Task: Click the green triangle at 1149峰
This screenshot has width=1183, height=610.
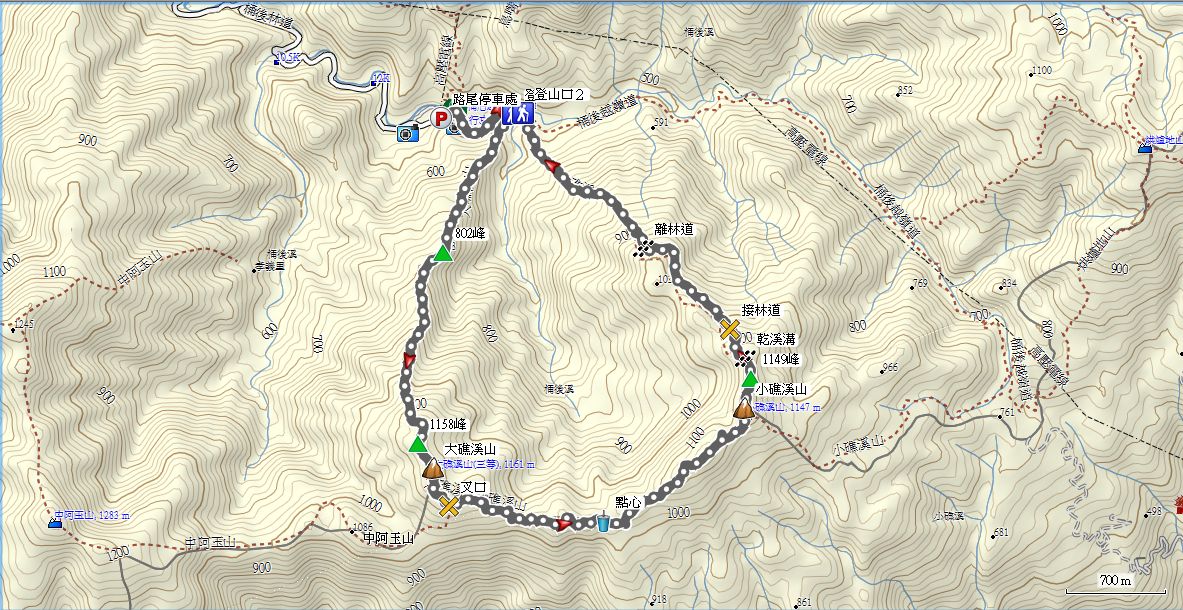Action: [x=749, y=379]
